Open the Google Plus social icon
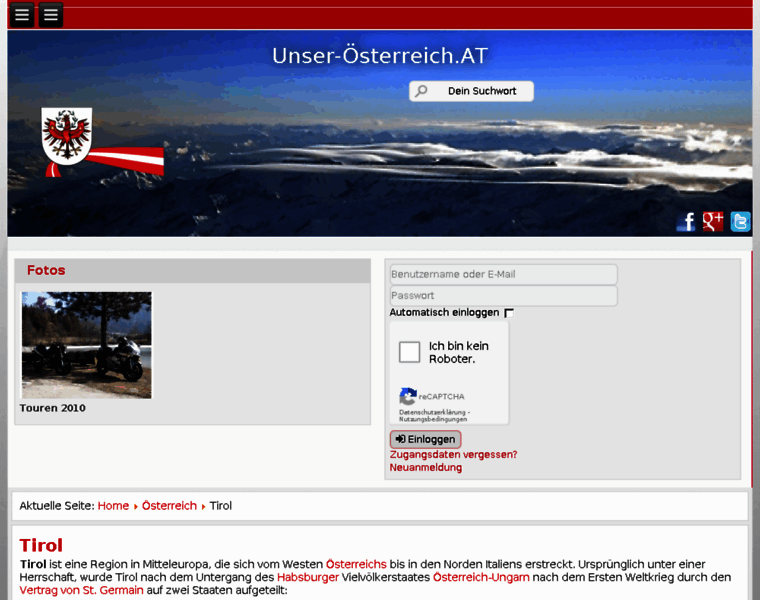Viewport: 760px width, 600px height. coord(713,222)
